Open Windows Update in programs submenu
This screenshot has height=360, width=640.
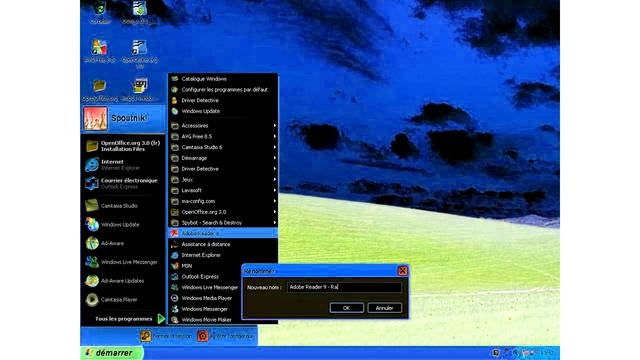tap(223, 111)
